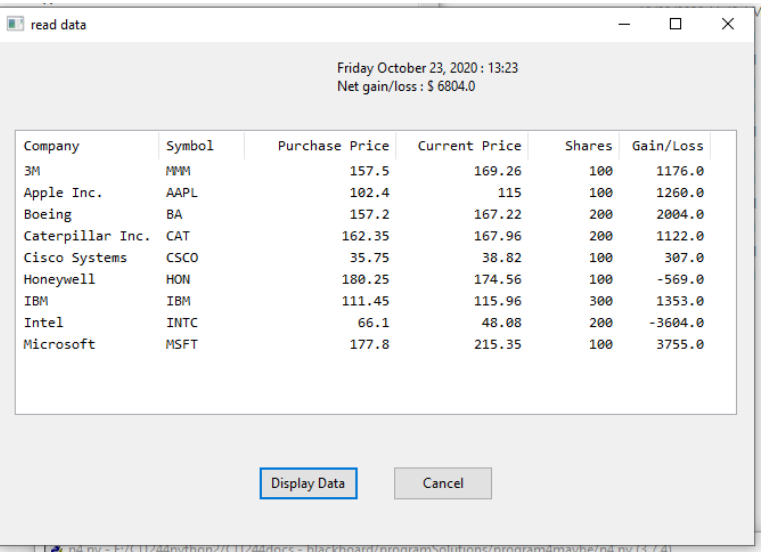Click gain value 1176.0
This screenshot has width=763, height=552.
pyautogui.click(x=680, y=171)
